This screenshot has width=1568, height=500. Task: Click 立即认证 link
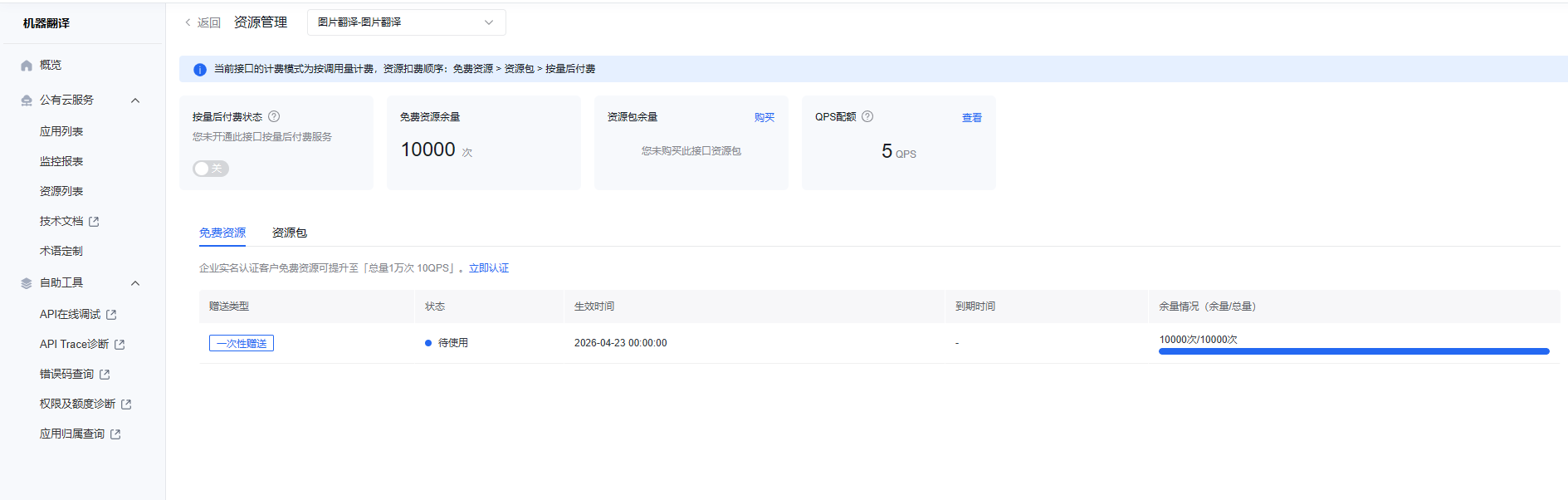[489, 268]
